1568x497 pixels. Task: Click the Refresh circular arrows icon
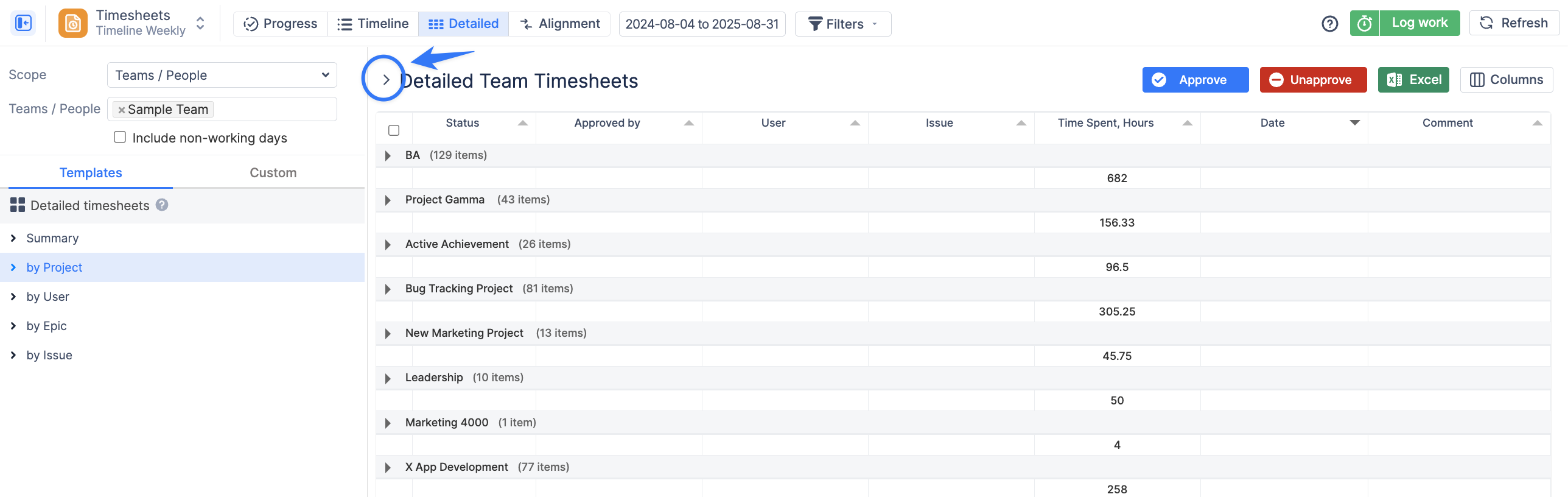[x=1486, y=23]
